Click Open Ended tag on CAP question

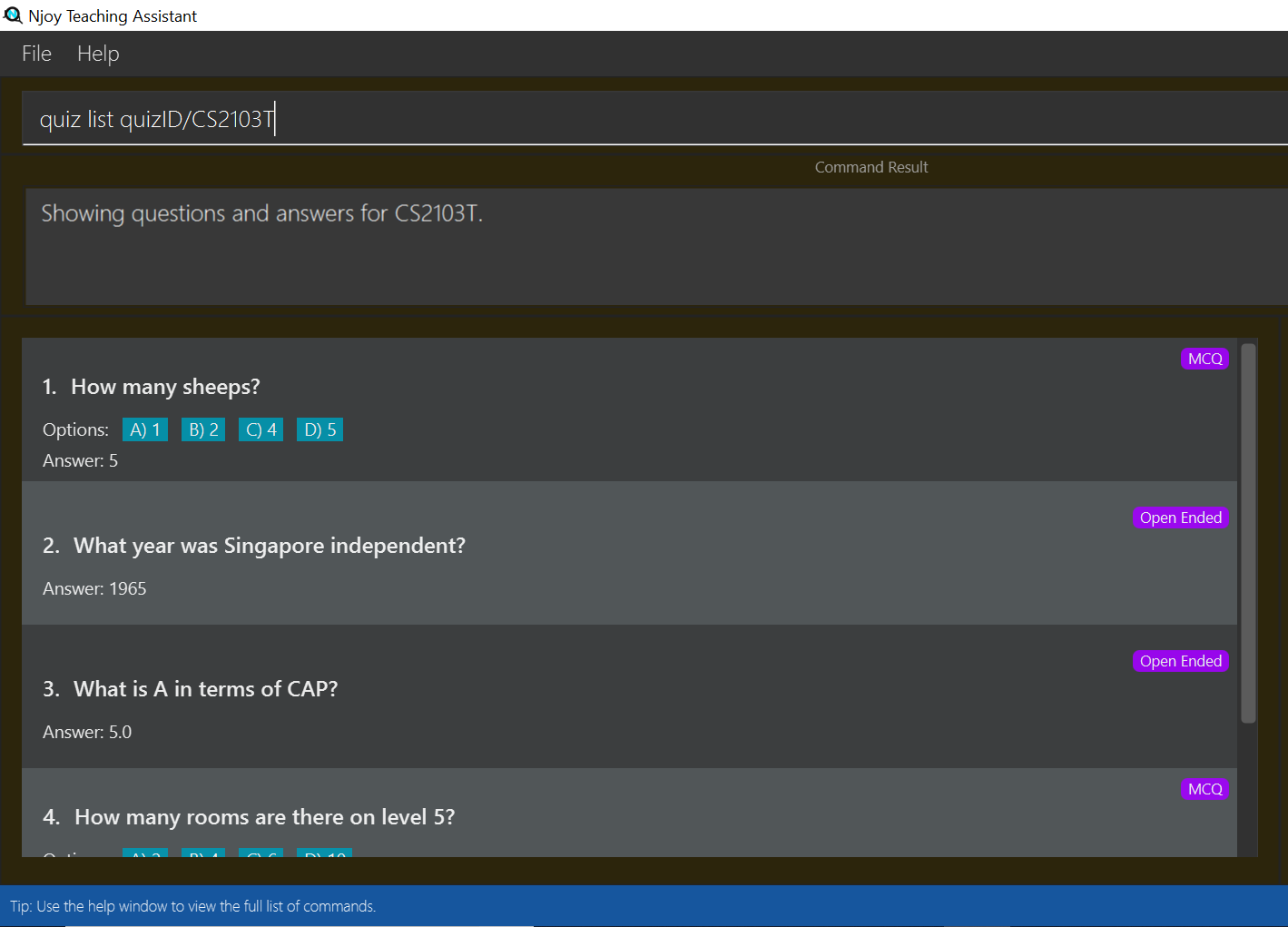click(x=1180, y=661)
